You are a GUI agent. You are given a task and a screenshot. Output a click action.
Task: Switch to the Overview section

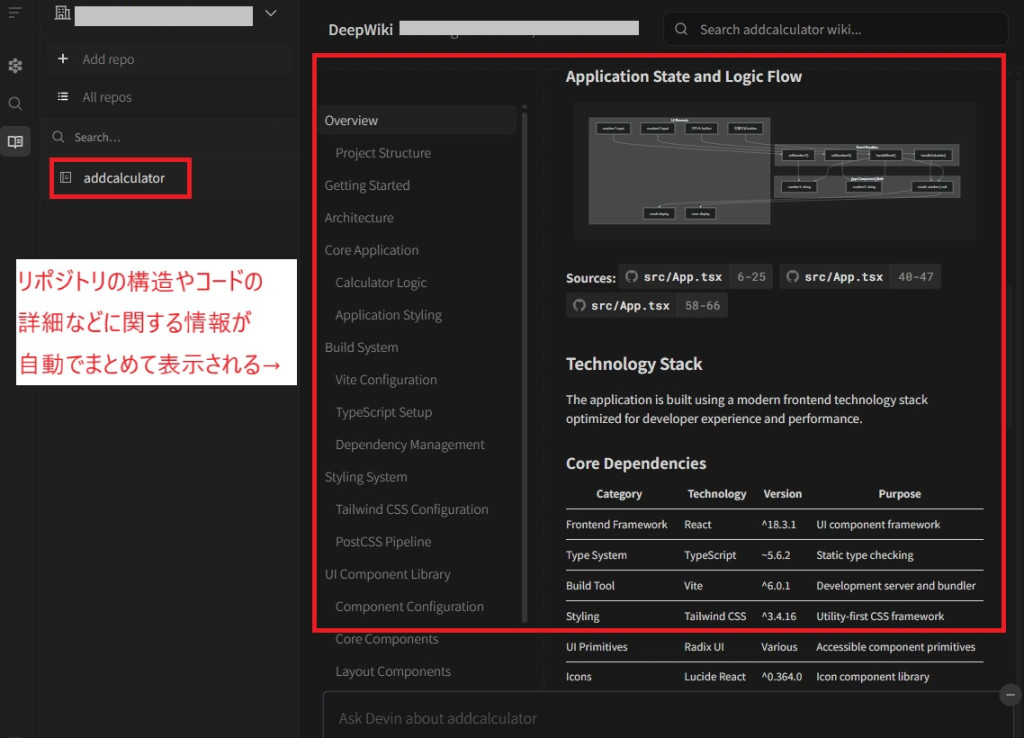coord(351,120)
